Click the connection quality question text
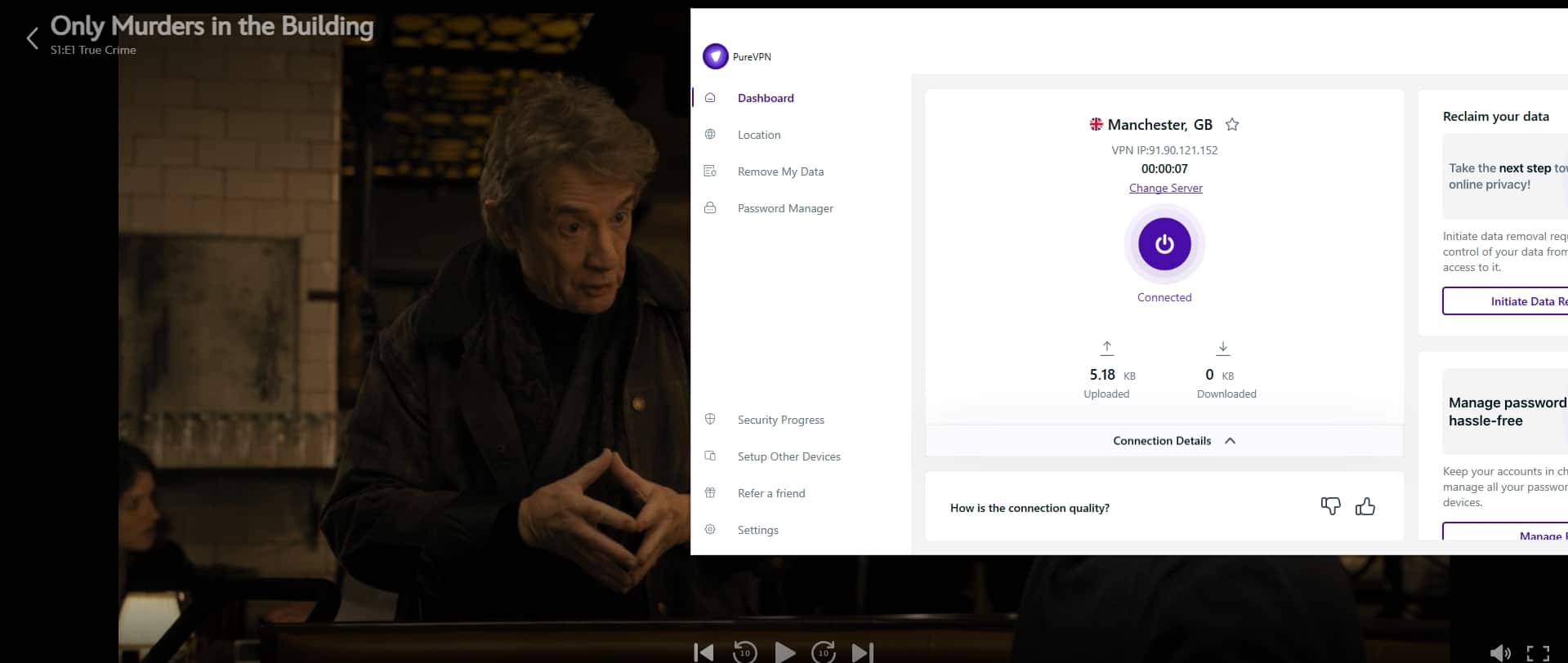This screenshot has width=1568, height=663. (x=1030, y=508)
